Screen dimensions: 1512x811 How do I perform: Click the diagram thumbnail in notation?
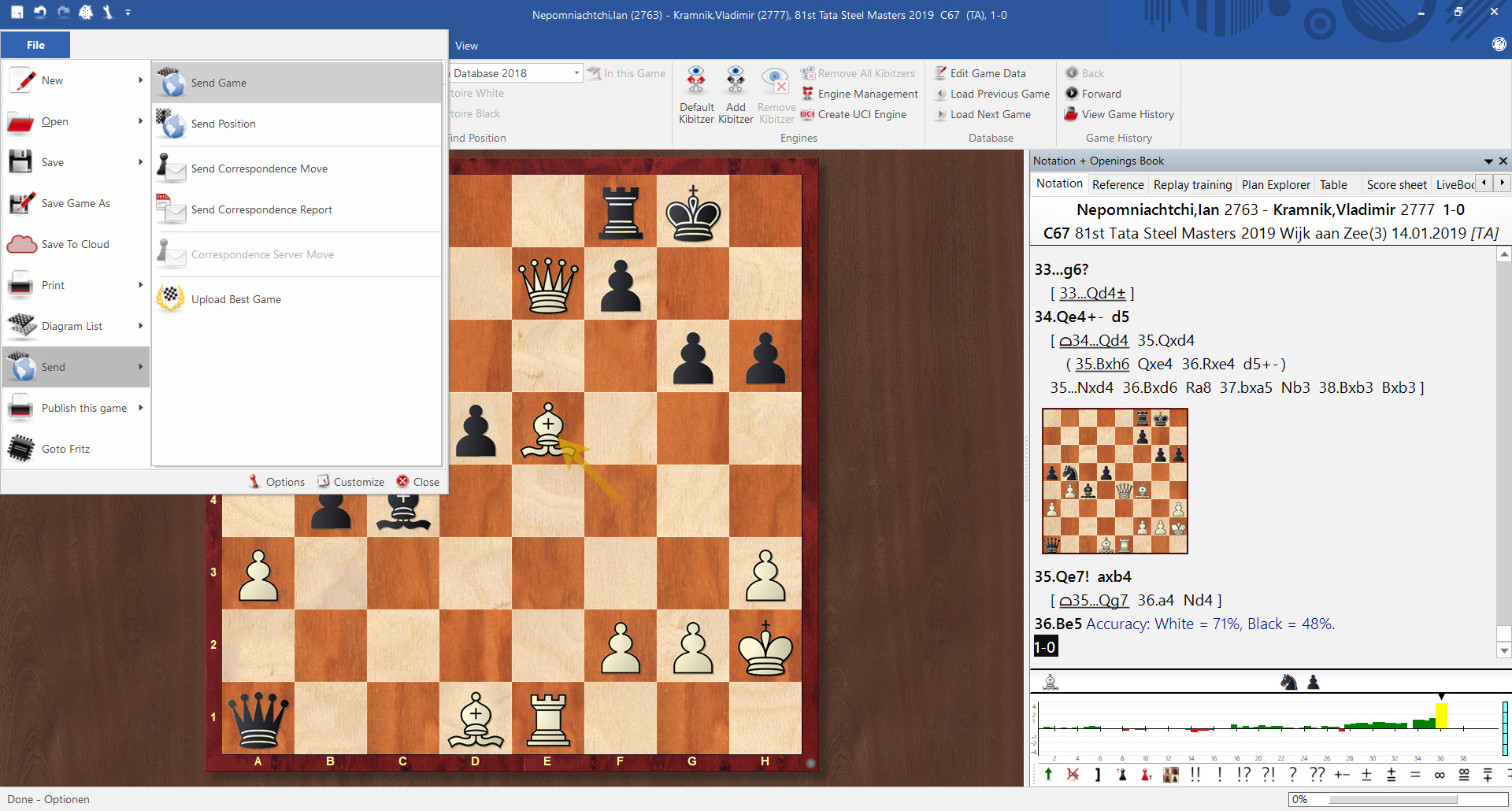click(x=1114, y=481)
